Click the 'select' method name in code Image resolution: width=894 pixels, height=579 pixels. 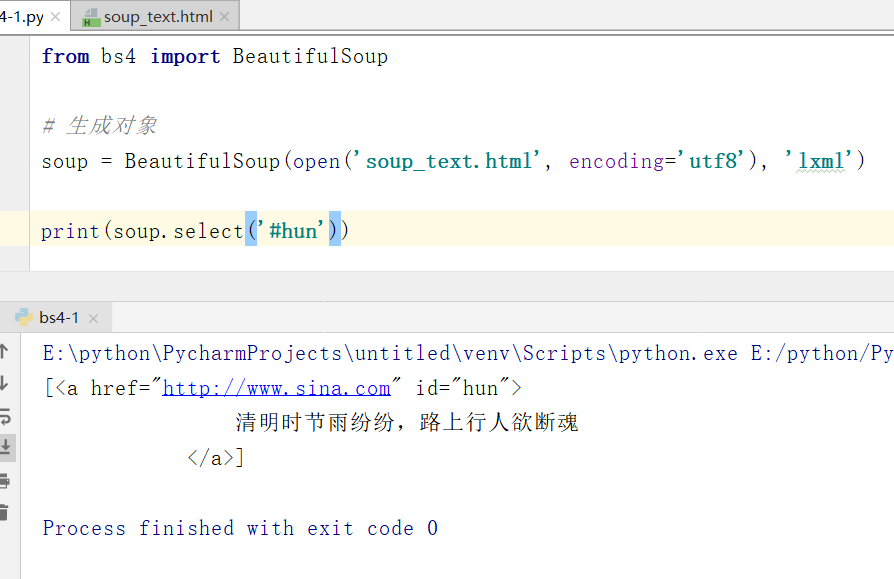click(208, 231)
